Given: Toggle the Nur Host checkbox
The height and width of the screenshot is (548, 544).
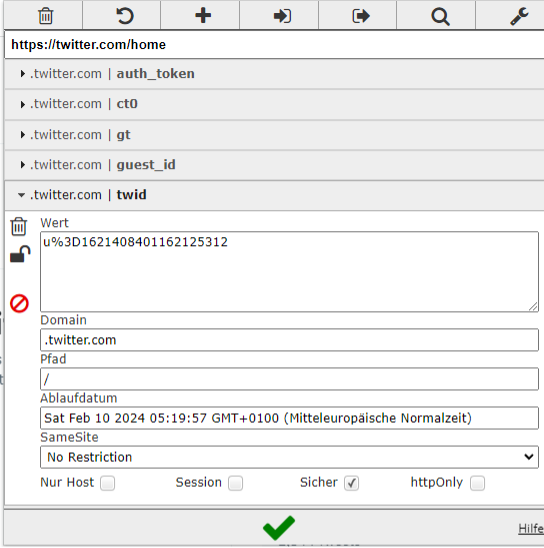Looking at the screenshot, I should tap(107, 483).
